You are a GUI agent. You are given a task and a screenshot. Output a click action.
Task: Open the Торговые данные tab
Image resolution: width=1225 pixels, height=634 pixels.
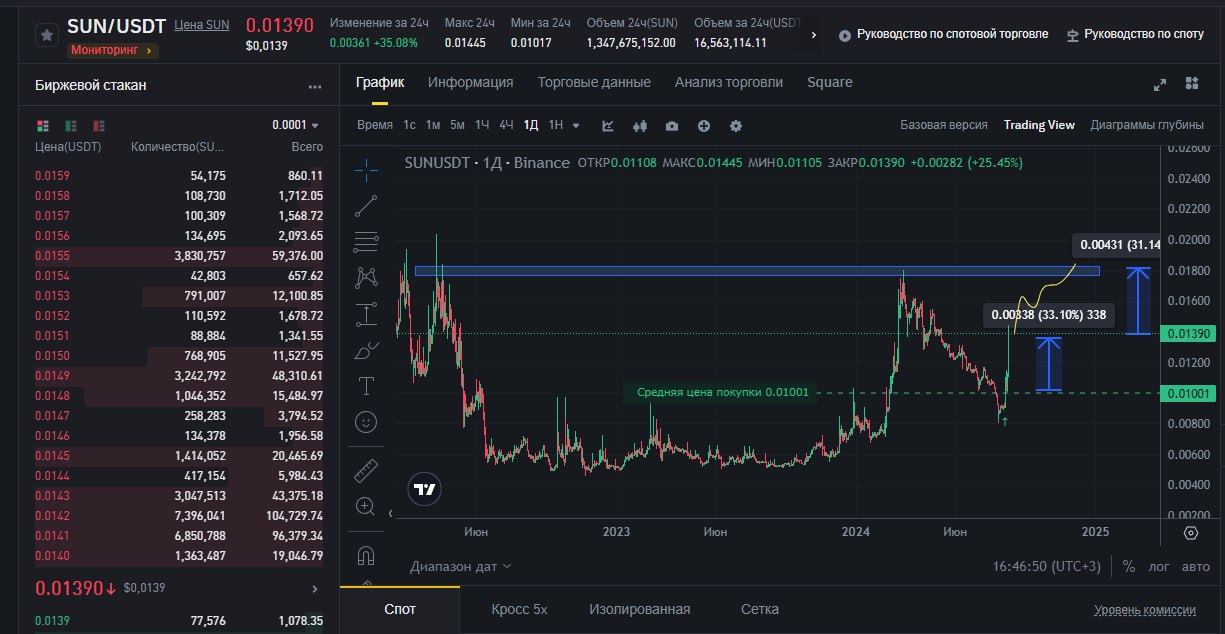(x=594, y=82)
